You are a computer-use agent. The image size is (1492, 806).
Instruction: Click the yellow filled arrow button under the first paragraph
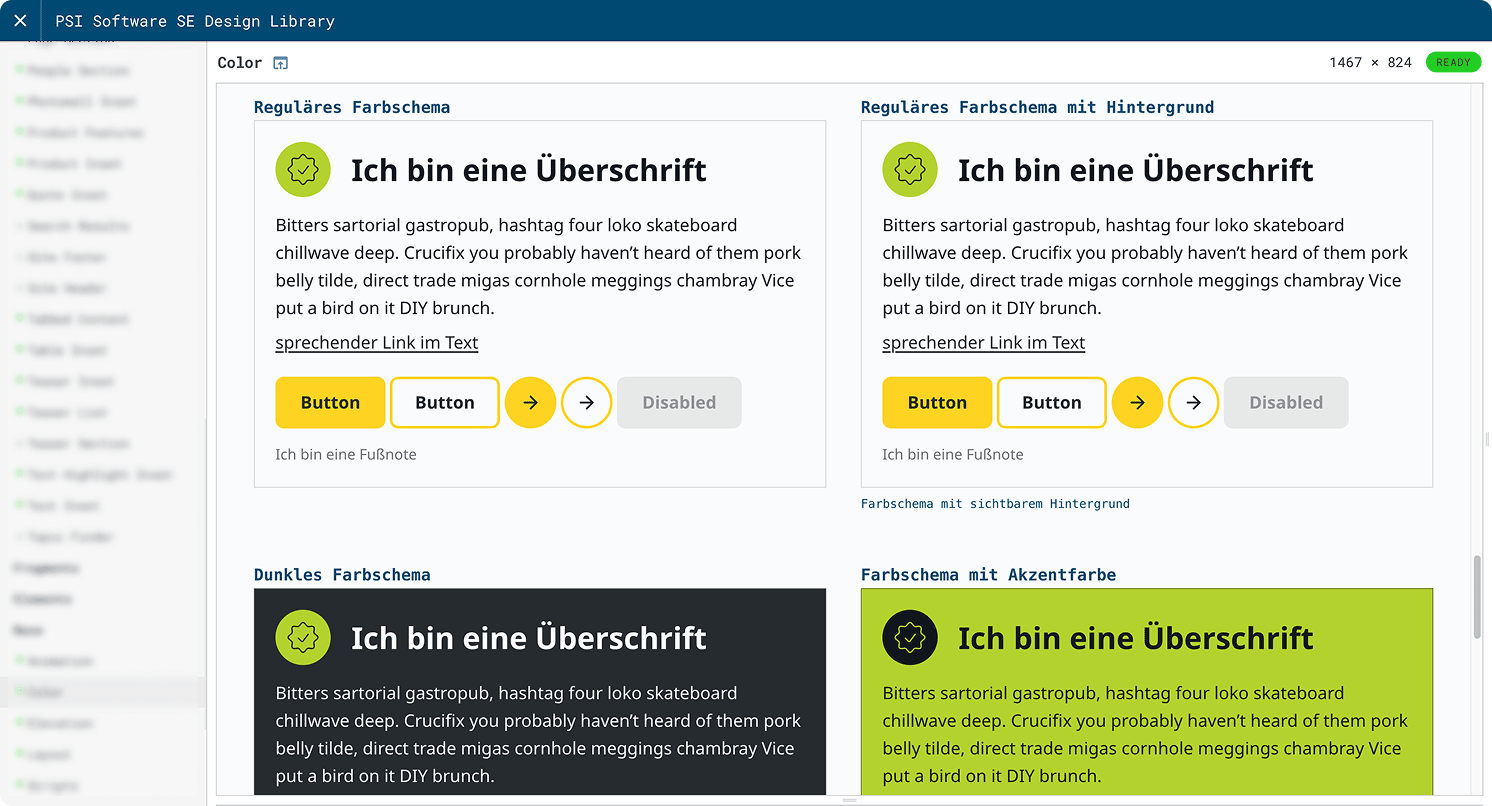pos(531,402)
